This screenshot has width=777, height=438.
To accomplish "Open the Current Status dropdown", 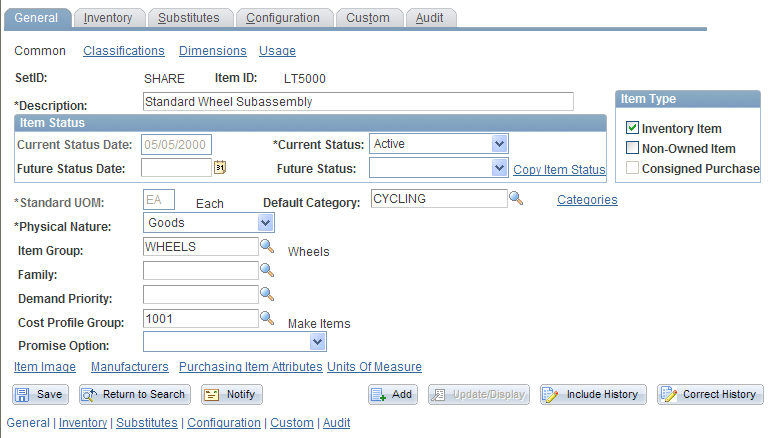I will (439, 144).
